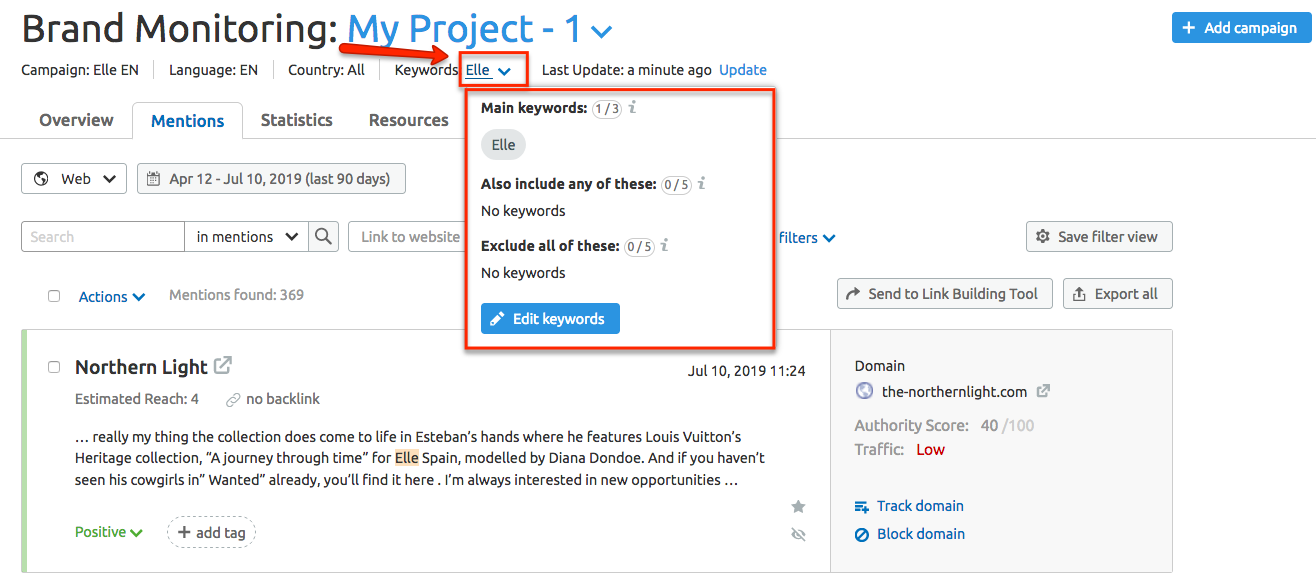Switch to the Statistics tab
Image resolution: width=1316 pixels, height=578 pixels.
(x=296, y=120)
